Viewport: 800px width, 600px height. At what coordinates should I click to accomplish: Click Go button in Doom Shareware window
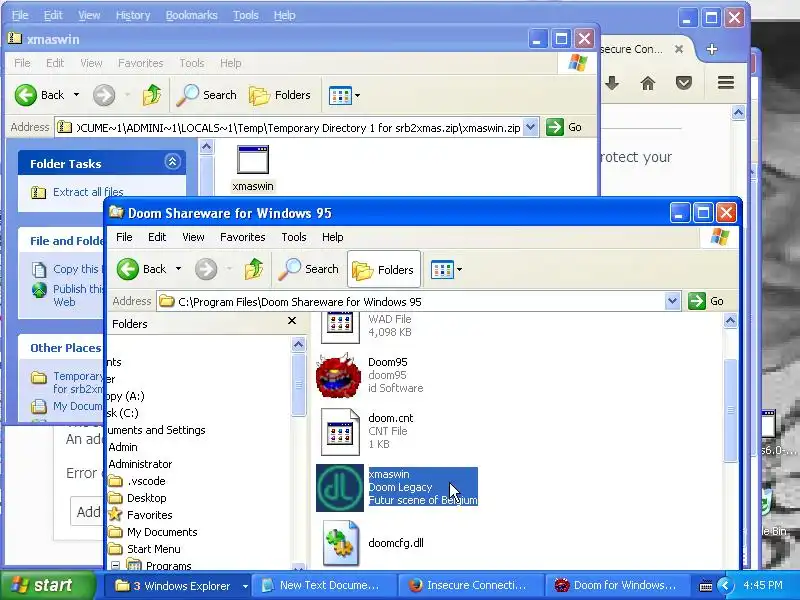(706, 301)
